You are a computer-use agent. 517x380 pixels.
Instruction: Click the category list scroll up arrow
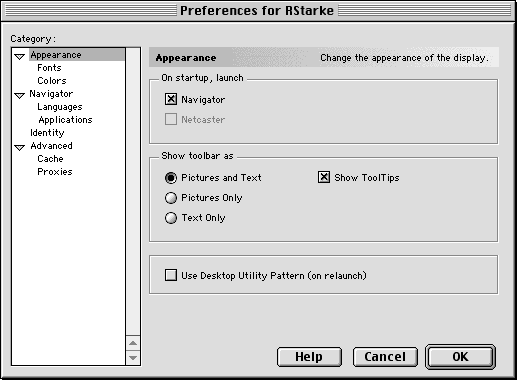click(133, 343)
